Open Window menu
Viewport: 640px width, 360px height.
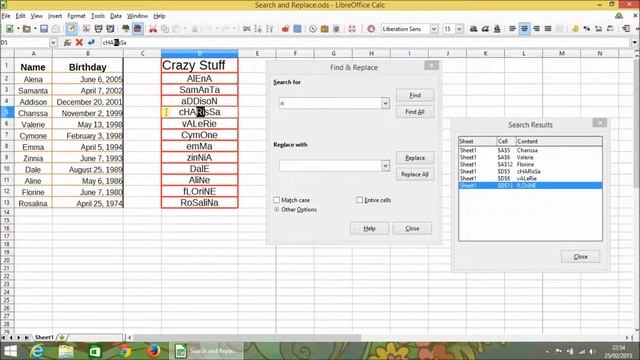pyautogui.click(x=137, y=16)
